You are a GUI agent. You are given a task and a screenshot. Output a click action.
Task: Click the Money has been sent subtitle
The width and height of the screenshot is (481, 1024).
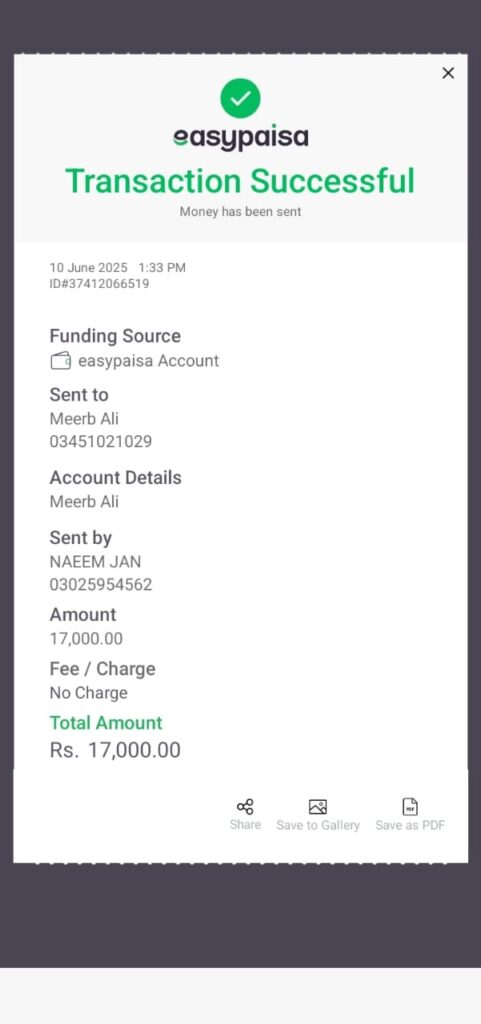tap(240, 212)
